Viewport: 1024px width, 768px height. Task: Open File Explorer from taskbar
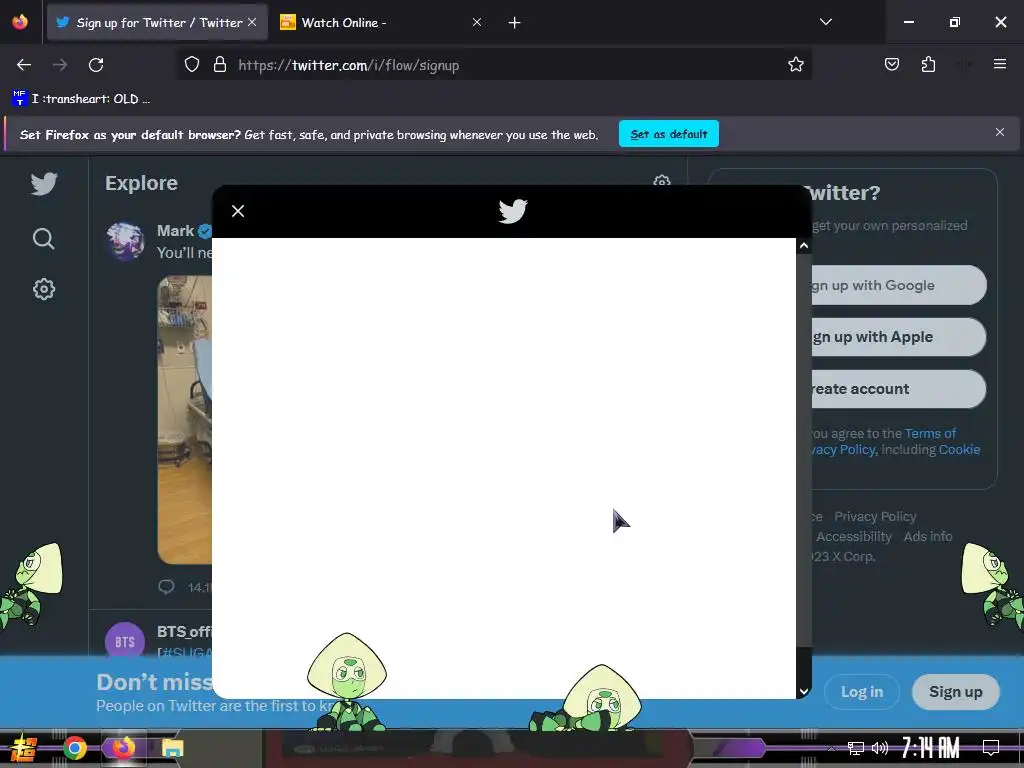click(173, 748)
